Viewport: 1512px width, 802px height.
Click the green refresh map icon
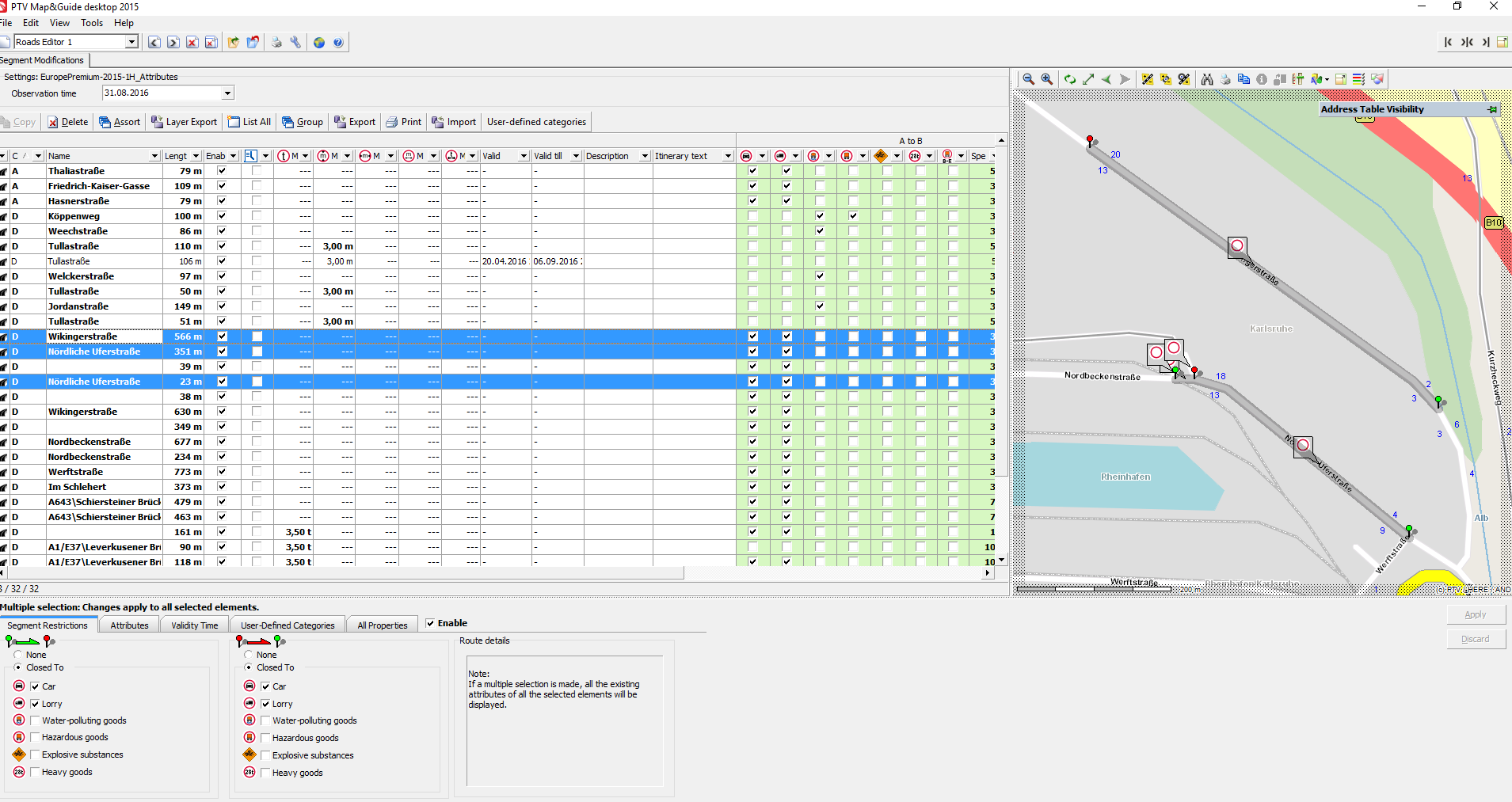(x=1069, y=79)
